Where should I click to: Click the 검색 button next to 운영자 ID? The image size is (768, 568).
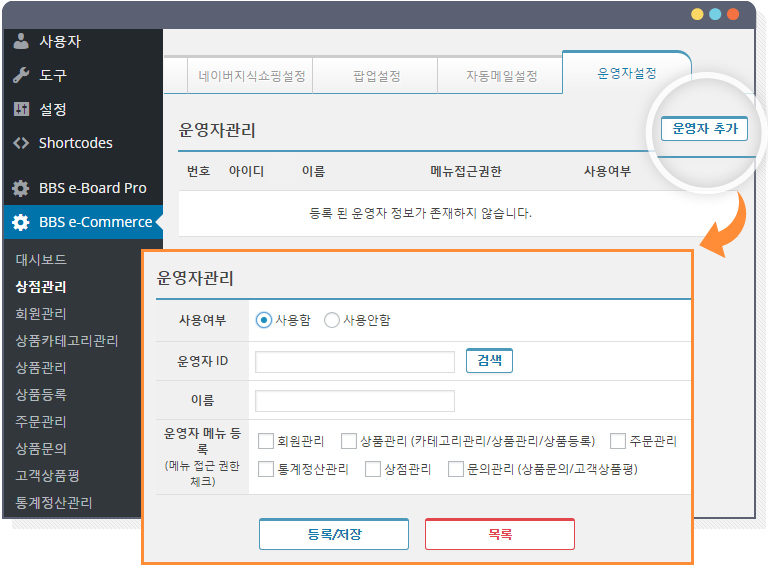[489, 361]
